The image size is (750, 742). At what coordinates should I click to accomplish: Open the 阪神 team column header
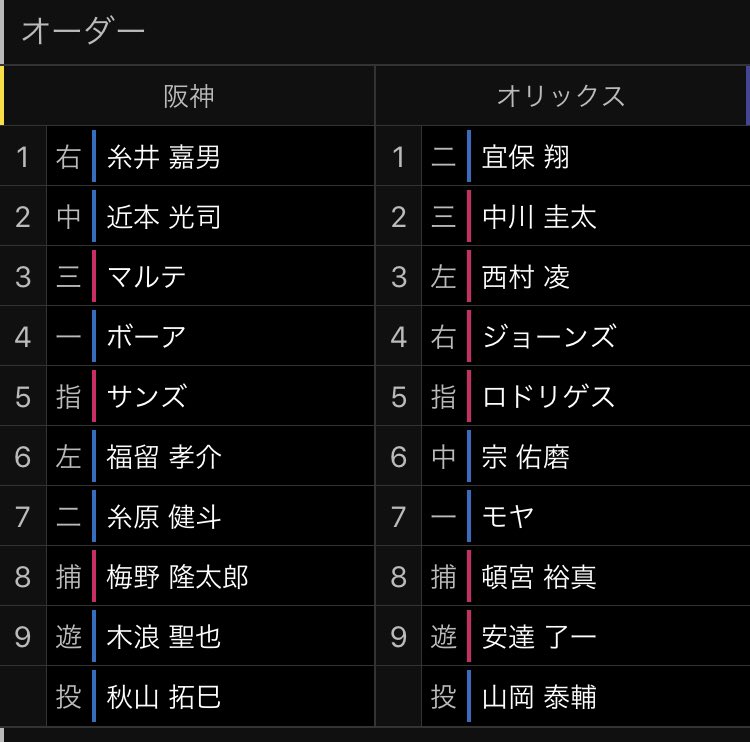pos(188,96)
